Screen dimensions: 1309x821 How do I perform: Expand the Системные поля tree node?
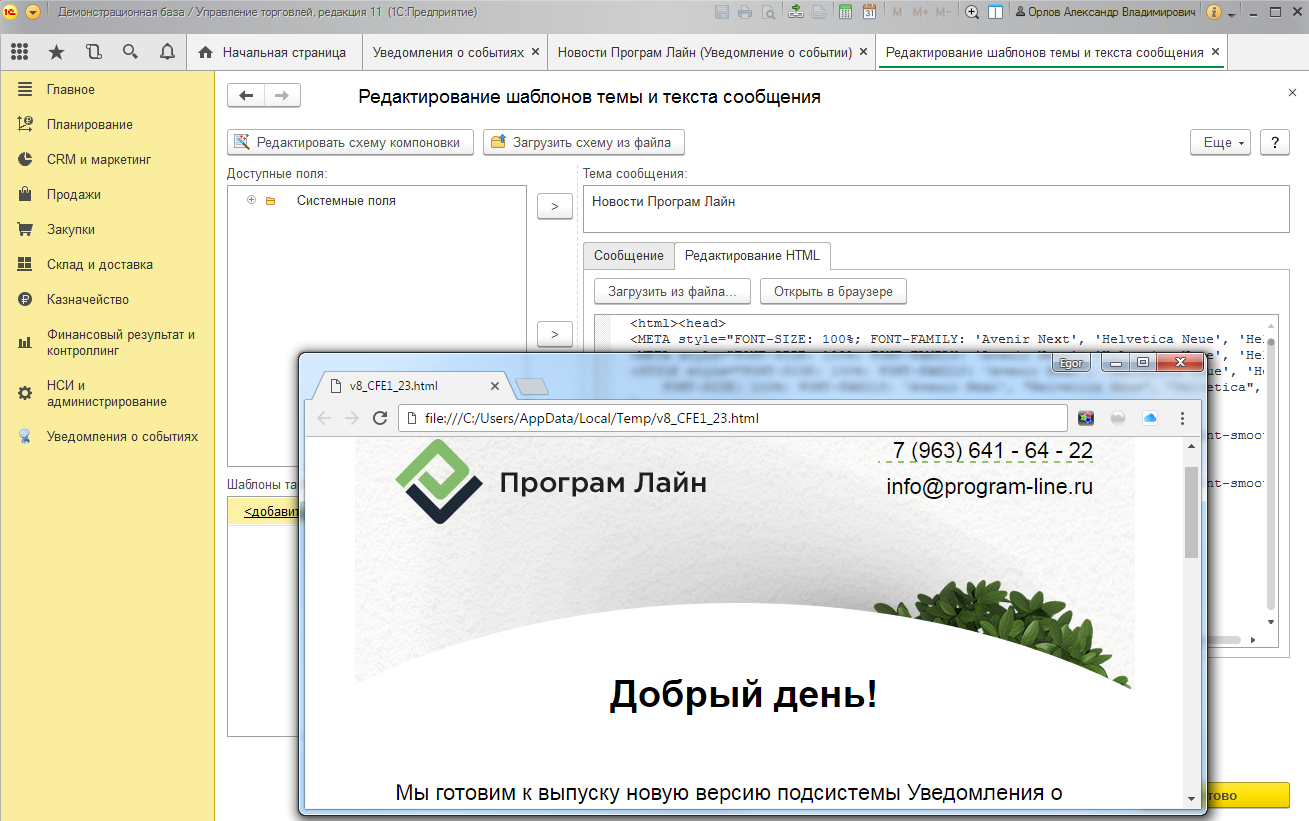pos(250,200)
